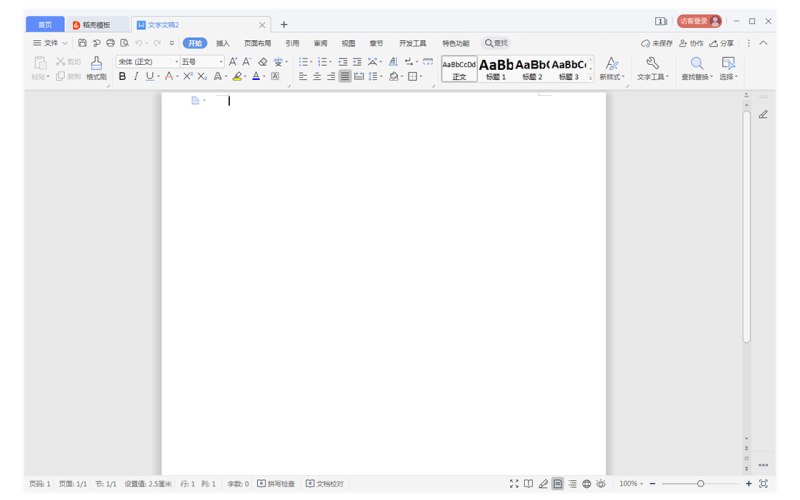Open Find and Replace magnifier tool
Image resolution: width=800 pixels, height=500 pixels.
697,68
